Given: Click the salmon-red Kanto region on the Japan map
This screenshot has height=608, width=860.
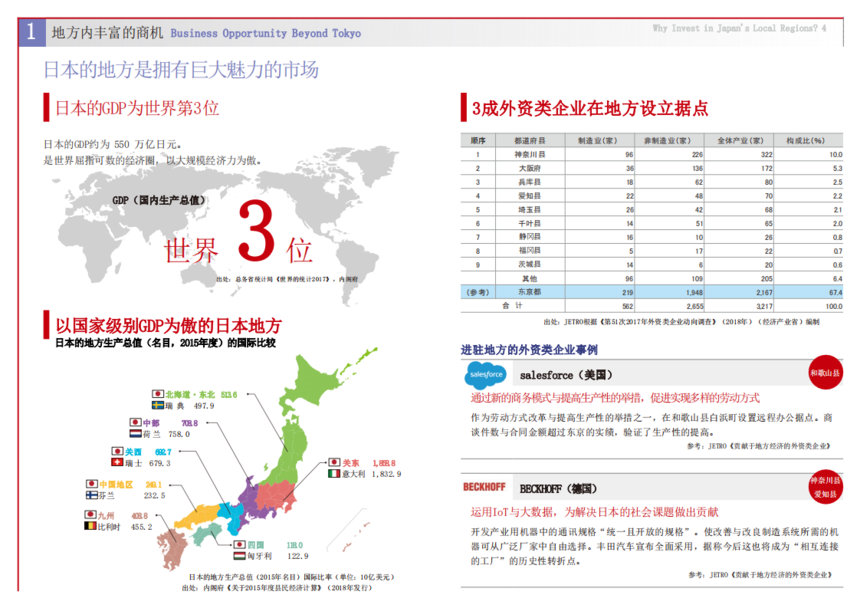Looking at the screenshot, I should click(275, 496).
